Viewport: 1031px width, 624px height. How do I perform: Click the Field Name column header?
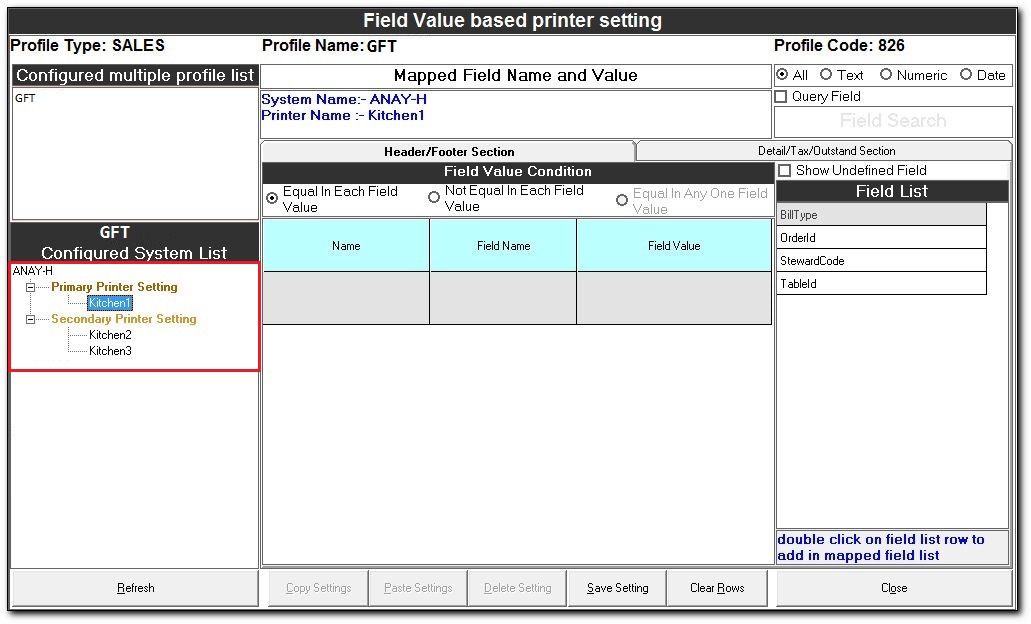(x=503, y=246)
